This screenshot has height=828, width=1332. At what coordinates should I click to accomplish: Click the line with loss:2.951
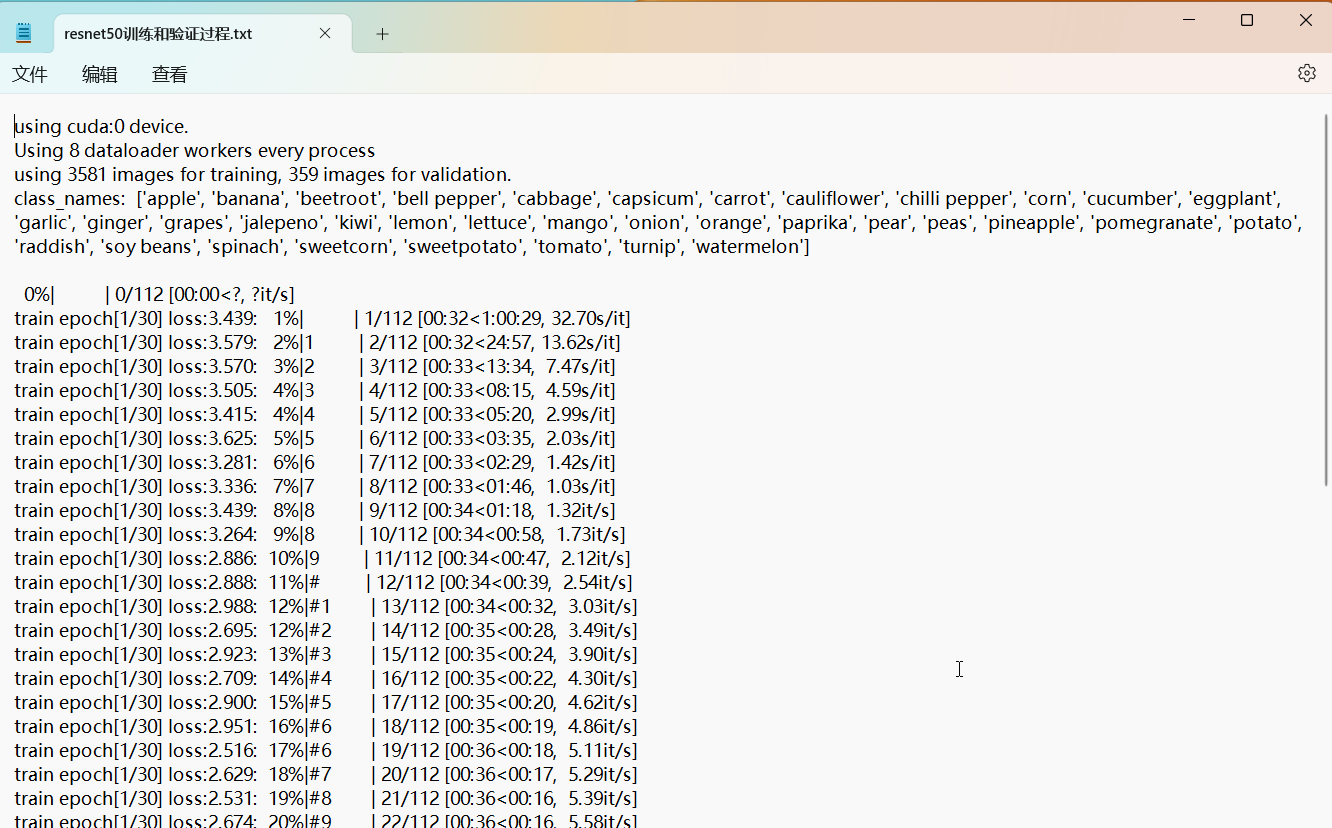click(x=326, y=727)
